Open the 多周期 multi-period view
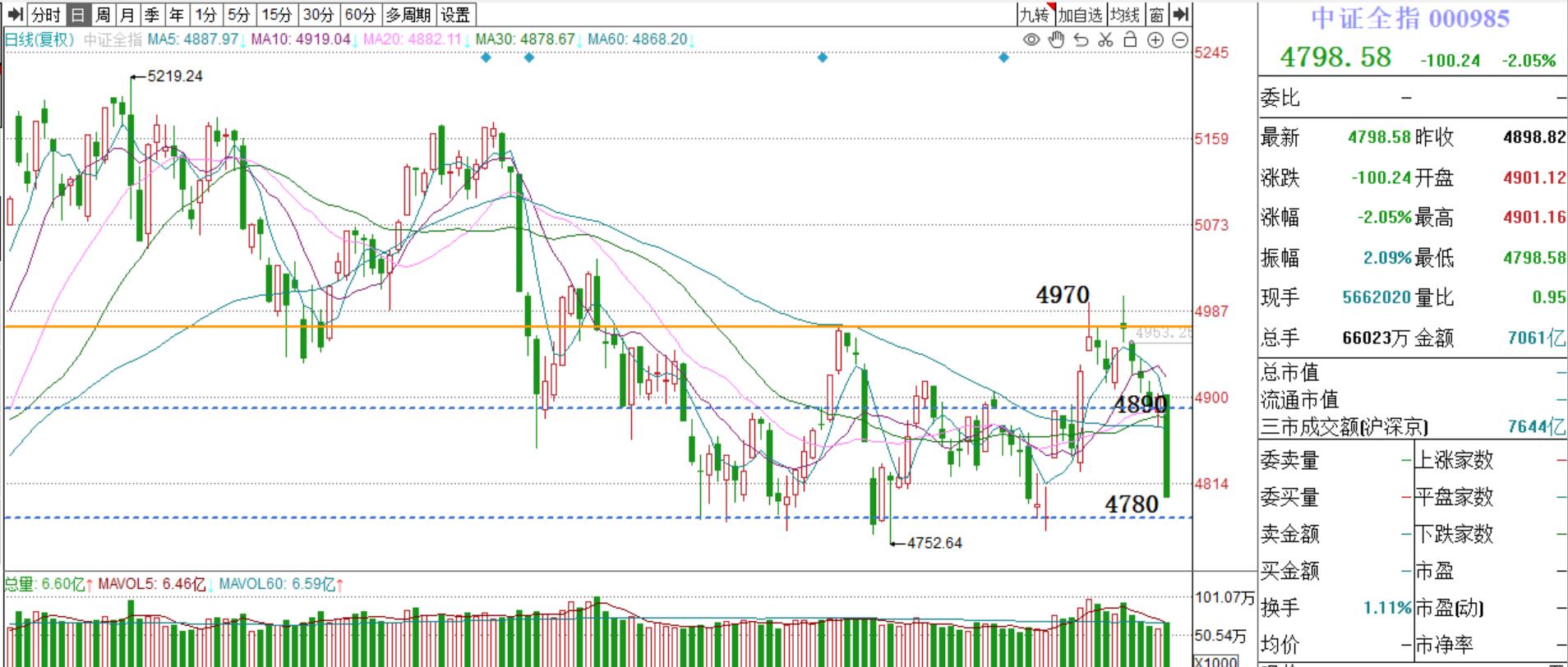The image size is (1568, 667). tap(408, 14)
